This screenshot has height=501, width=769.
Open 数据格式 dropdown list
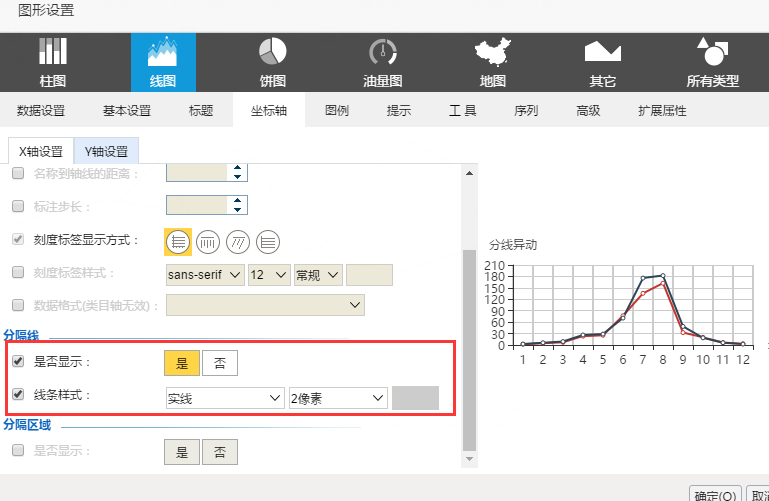tap(265, 305)
